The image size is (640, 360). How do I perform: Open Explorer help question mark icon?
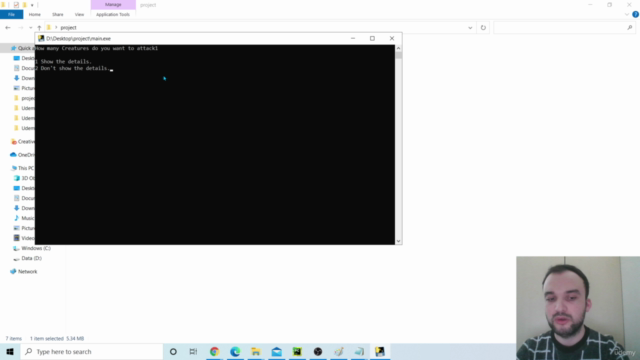[x=636, y=14]
